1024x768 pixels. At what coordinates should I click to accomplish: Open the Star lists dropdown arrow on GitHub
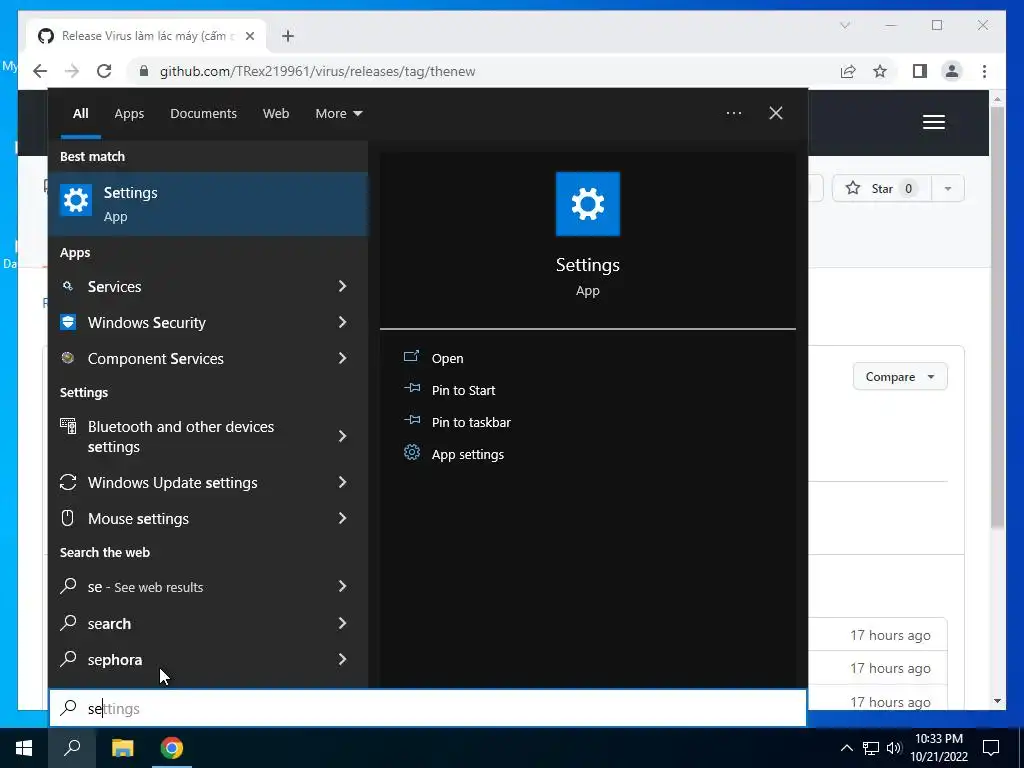[x=948, y=189]
